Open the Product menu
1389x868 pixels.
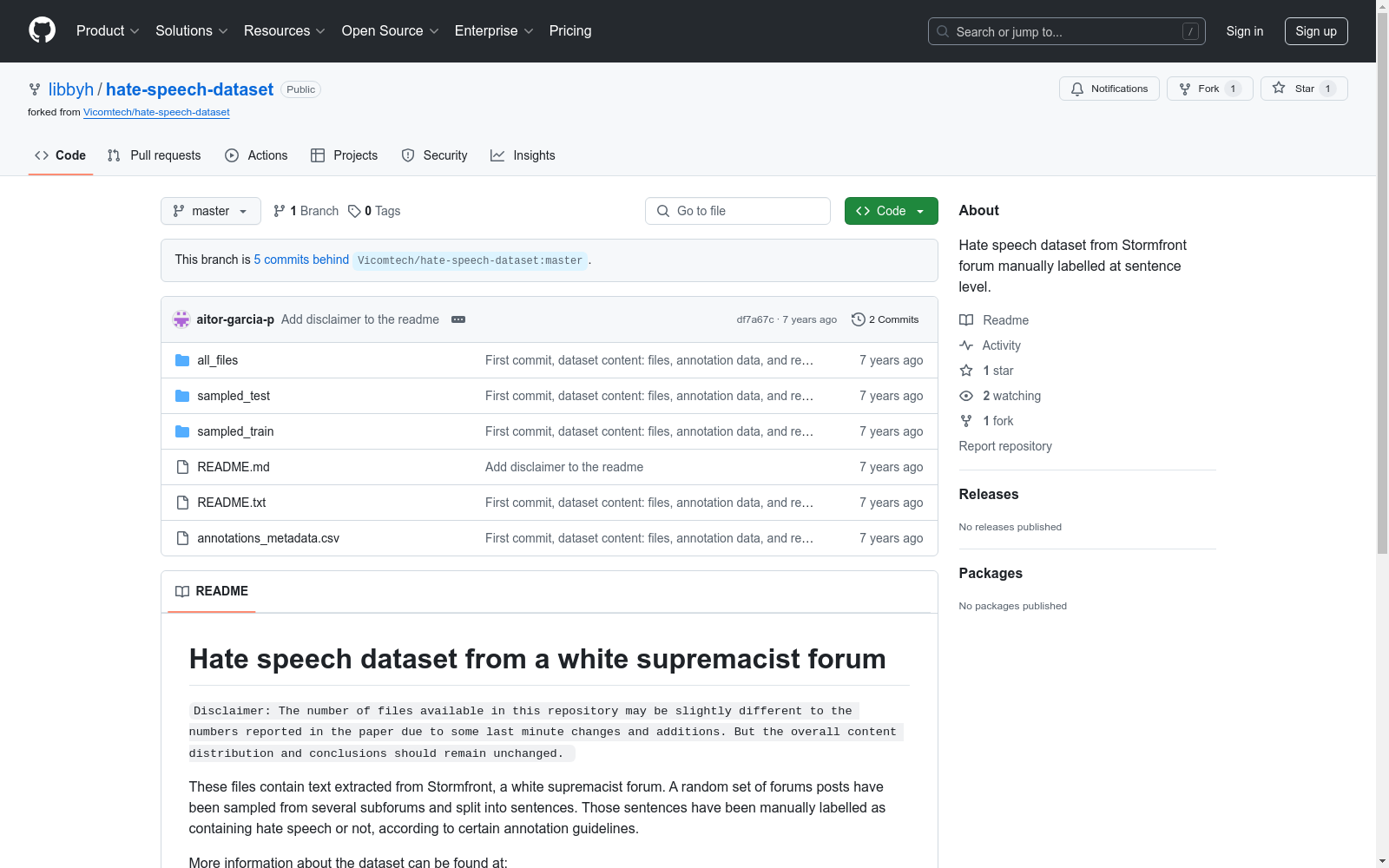108,30
